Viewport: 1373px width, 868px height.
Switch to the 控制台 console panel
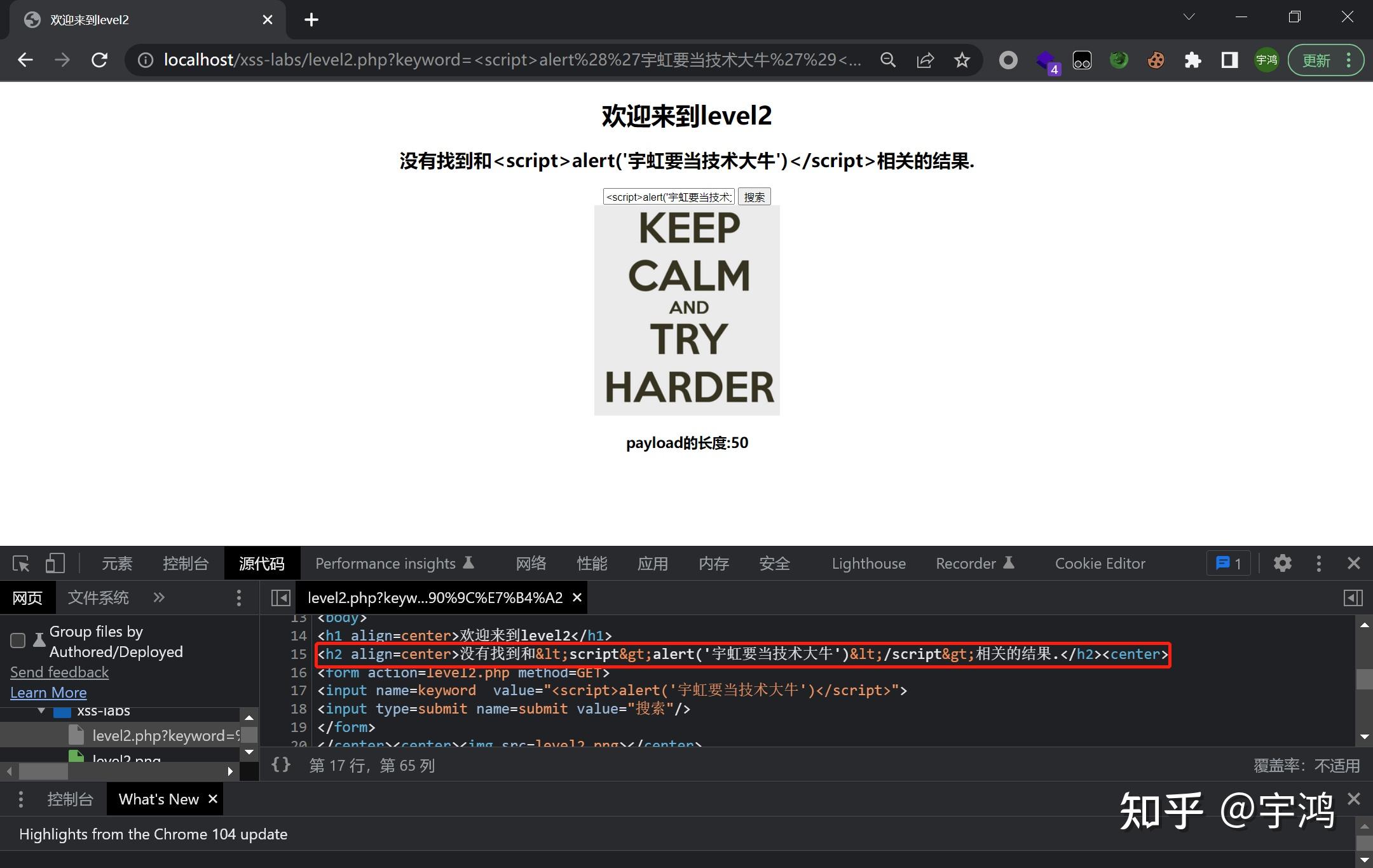tap(186, 563)
